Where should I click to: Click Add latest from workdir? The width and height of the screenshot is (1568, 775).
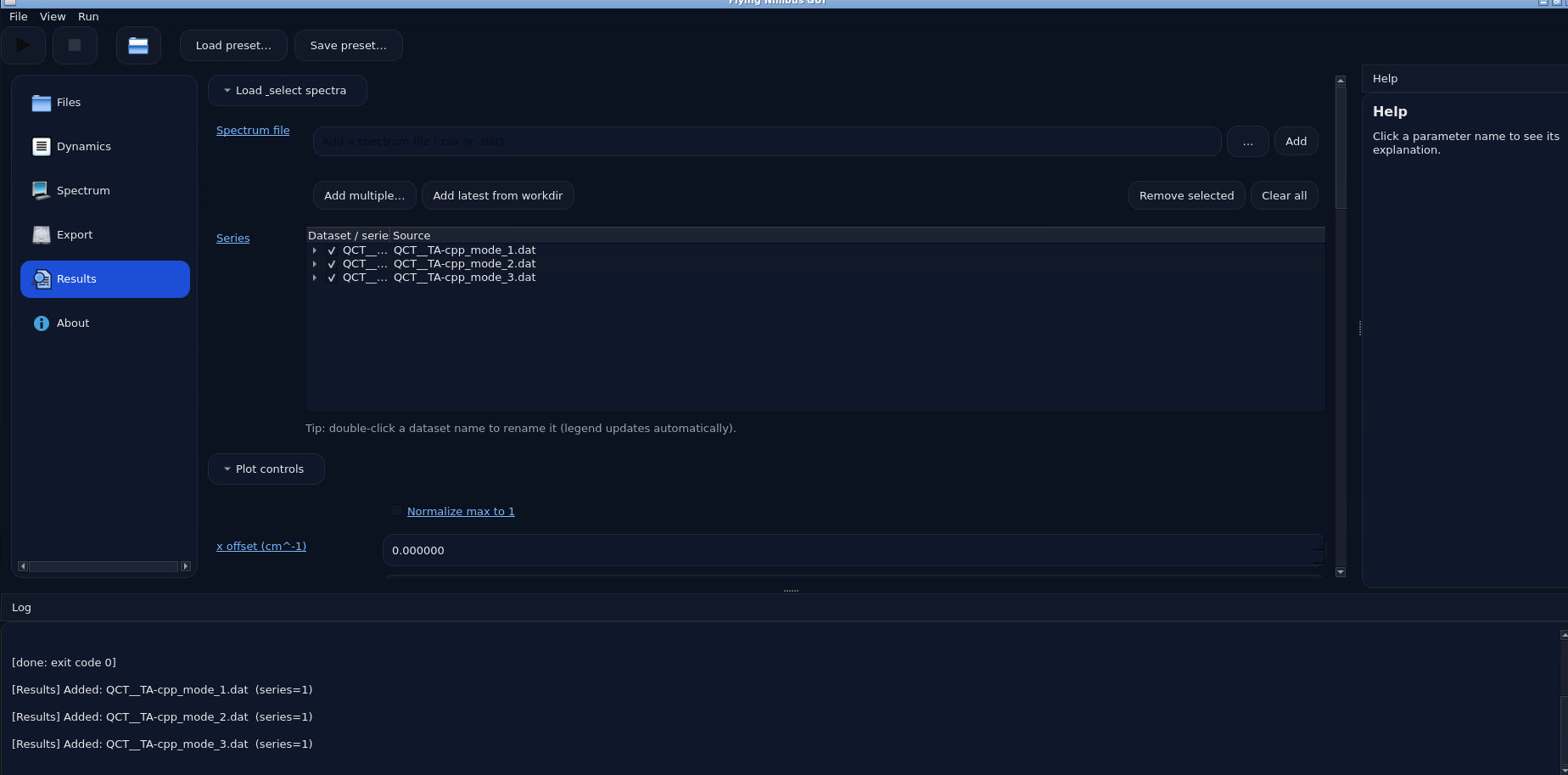pyautogui.click(x=498, y=196)
